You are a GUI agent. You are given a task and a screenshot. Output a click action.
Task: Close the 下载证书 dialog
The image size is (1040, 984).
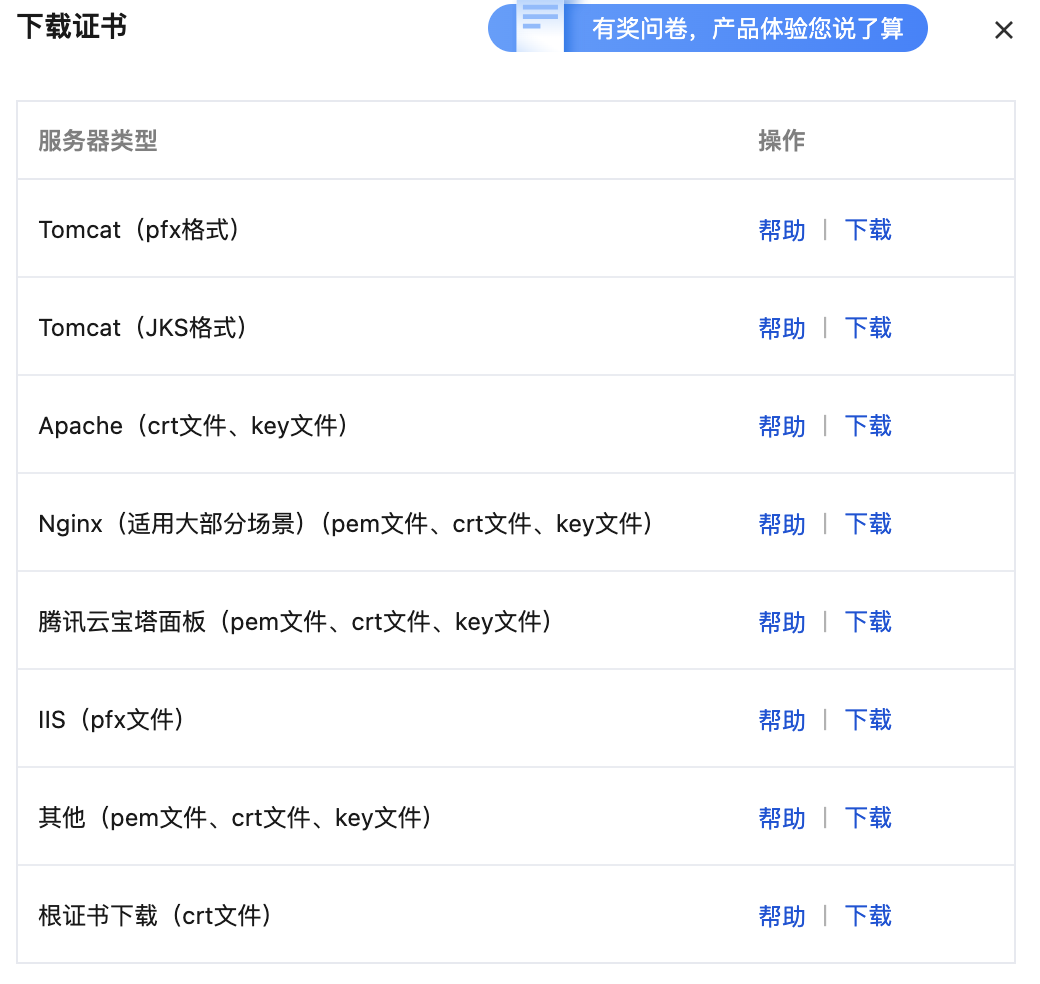(x=1003, y=30)
